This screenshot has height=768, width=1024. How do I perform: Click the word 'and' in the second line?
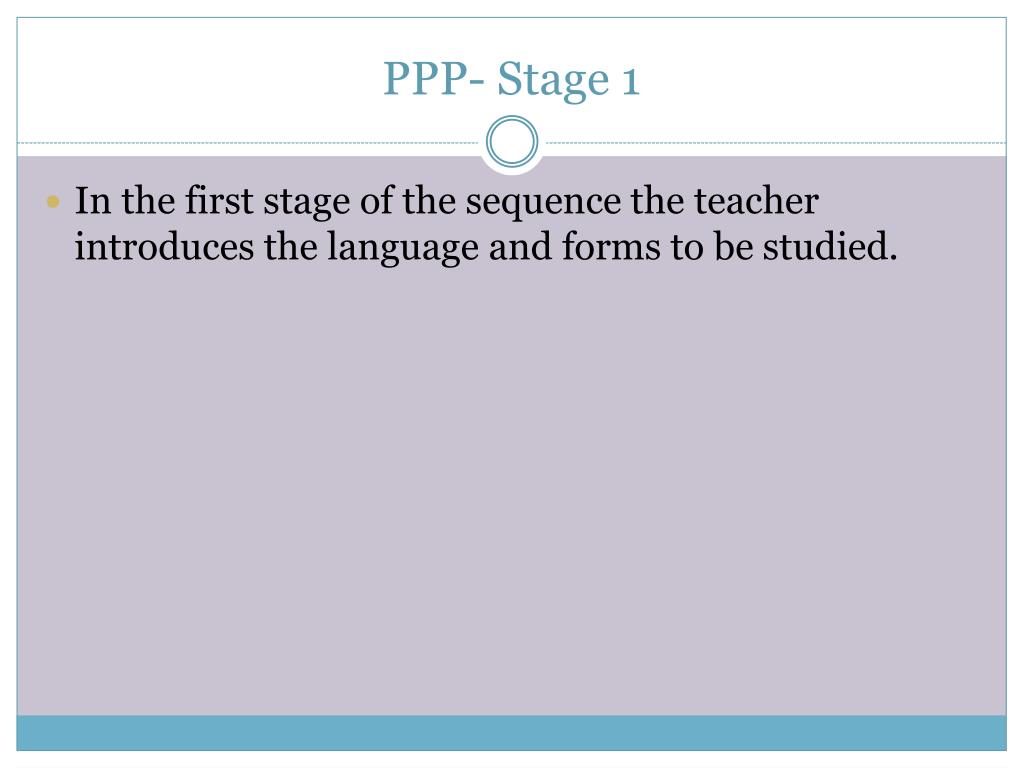520,246
